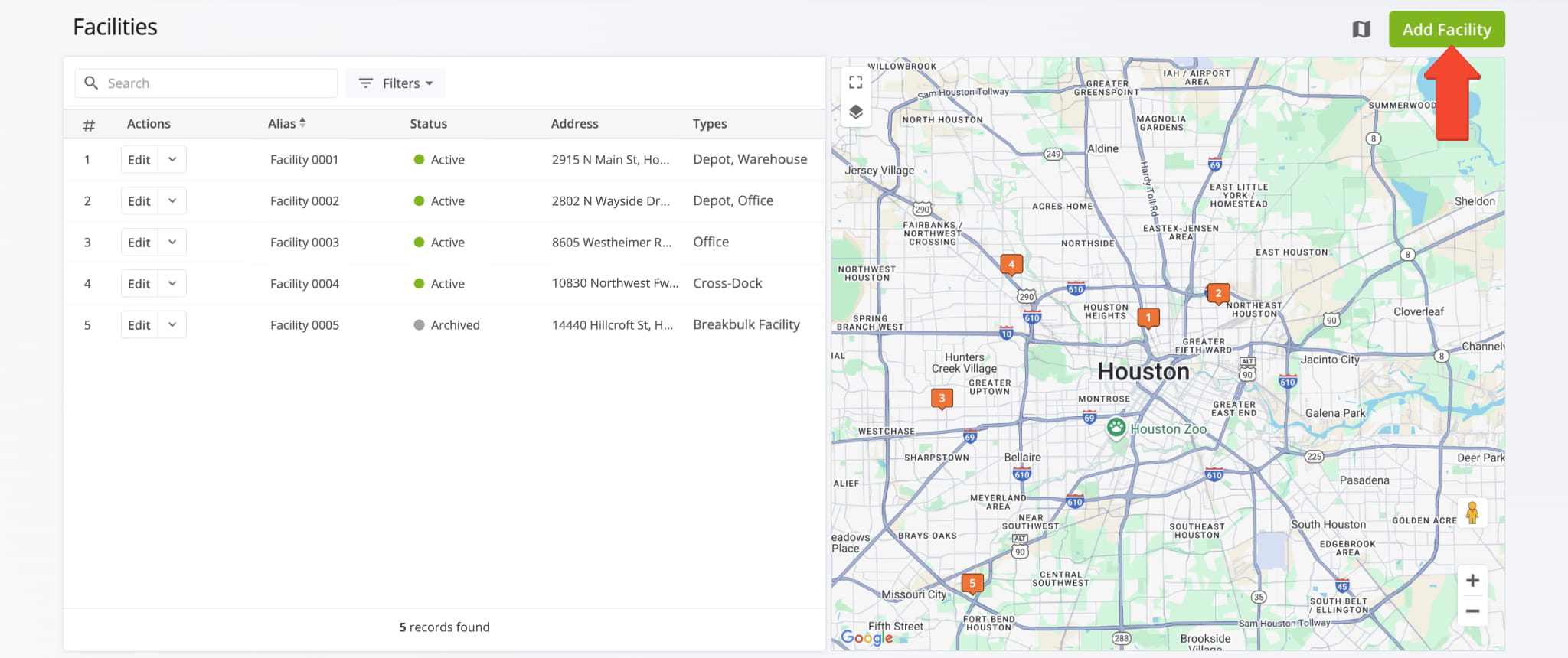Click Edit for Facility 0002
Screen dimensions: 1568x658
pos(139,201)
